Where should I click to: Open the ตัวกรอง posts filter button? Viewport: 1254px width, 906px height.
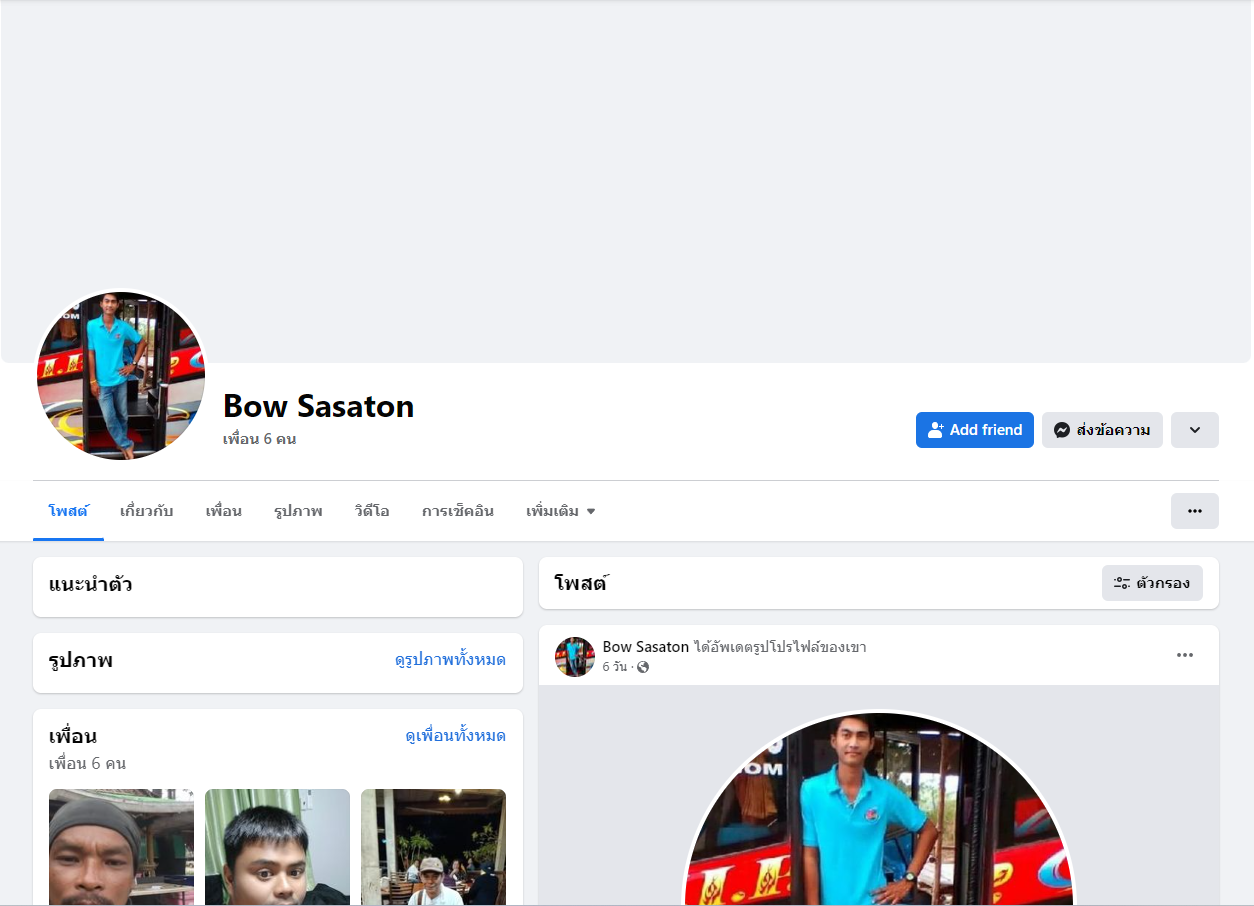point(1152,583)
